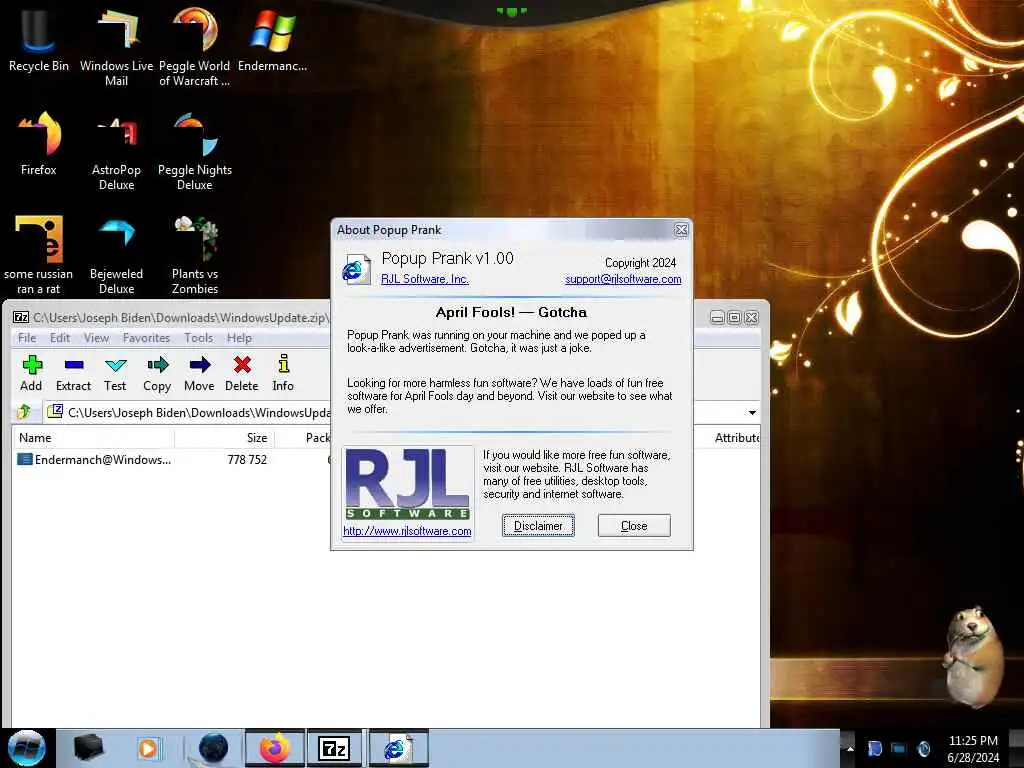Switch to Popup Prank taskbar button
Screen dimensions: 1024x768
[x=398, y=748]
